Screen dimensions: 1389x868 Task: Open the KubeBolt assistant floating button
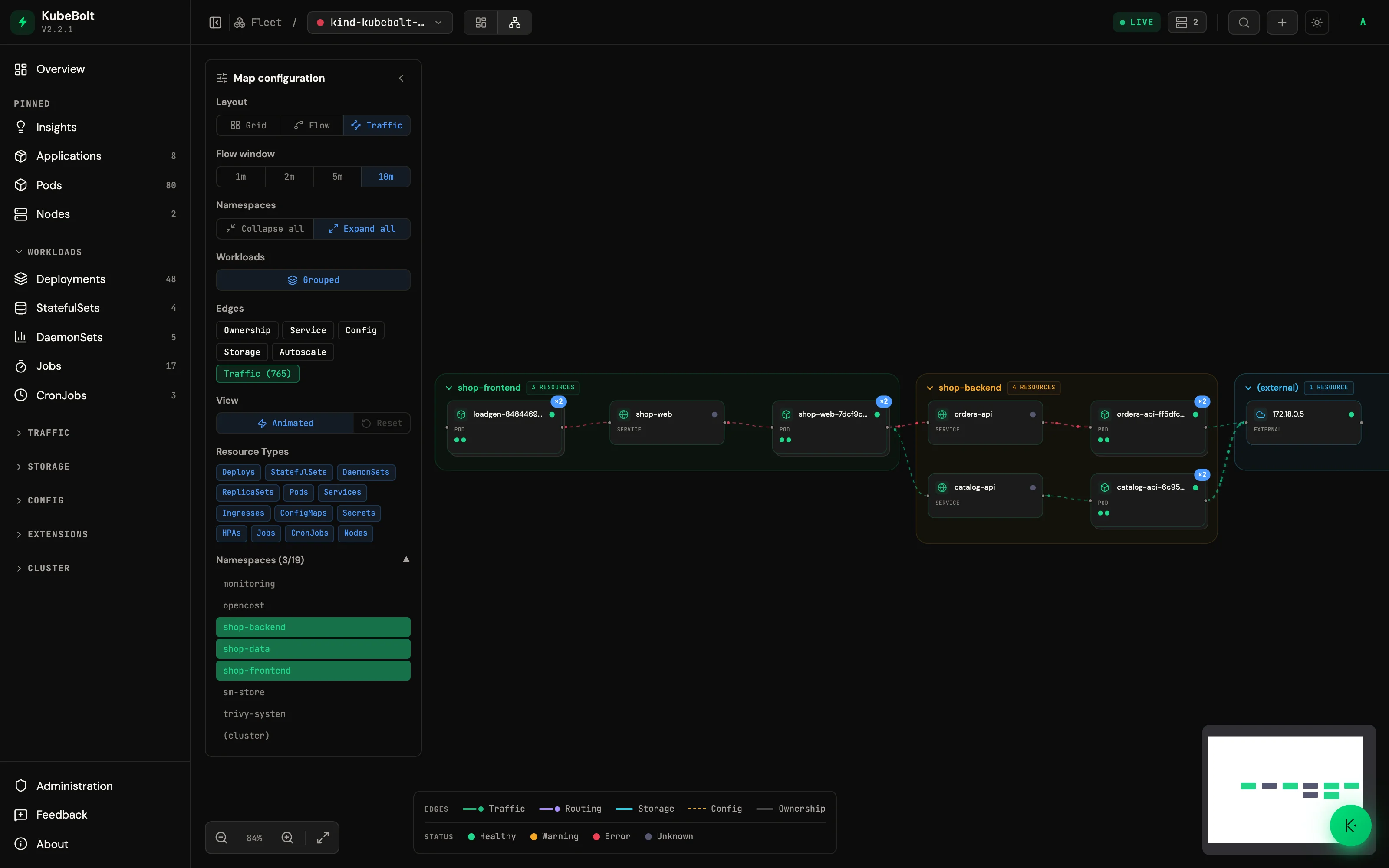coord(1350,825)
